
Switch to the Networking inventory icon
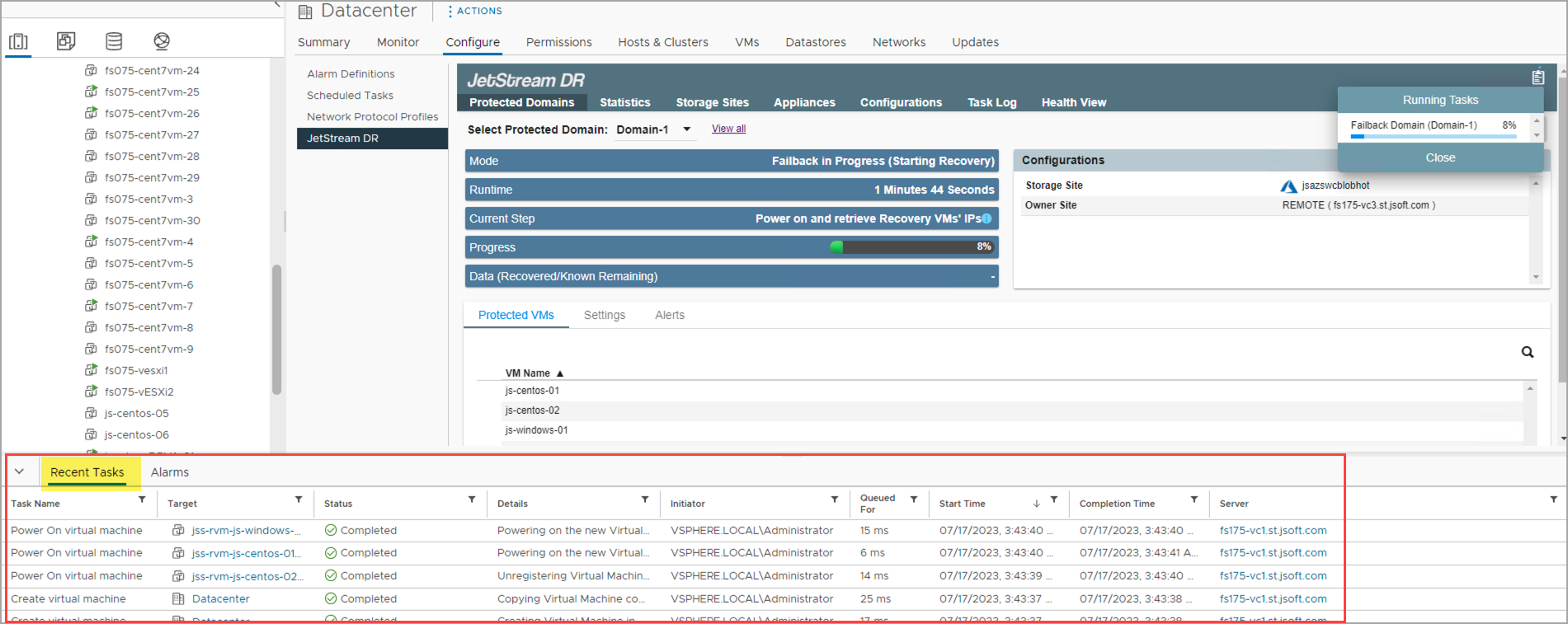tap(162, 41)
